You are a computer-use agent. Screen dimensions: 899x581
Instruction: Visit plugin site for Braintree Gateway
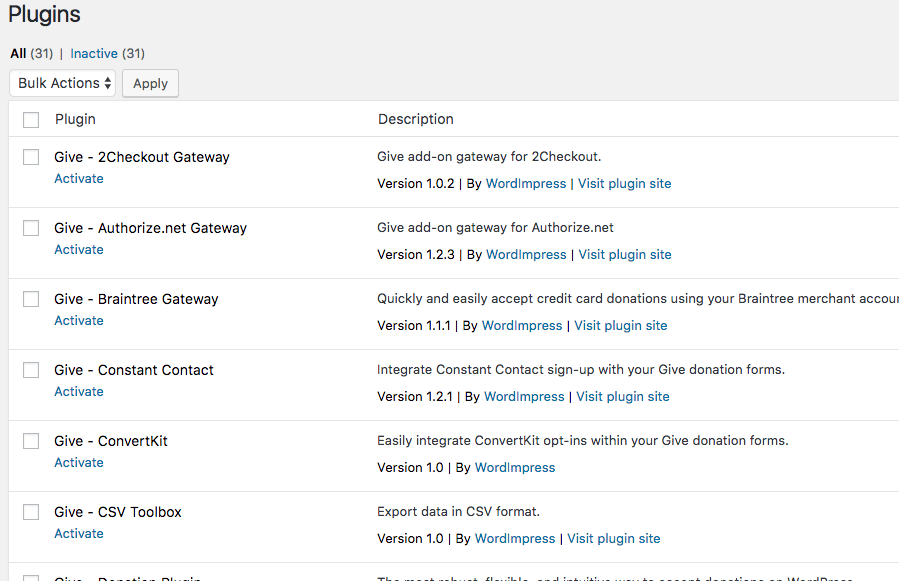[621, 326]
